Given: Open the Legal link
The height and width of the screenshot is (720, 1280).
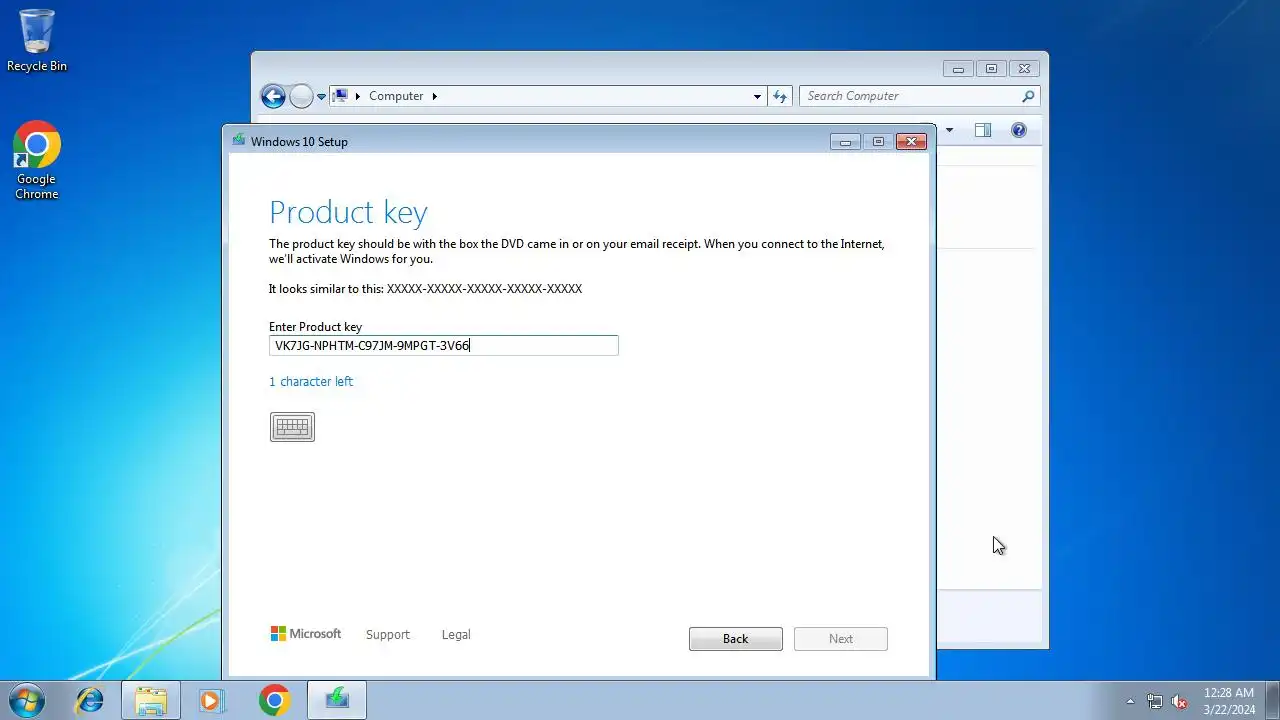Looking at the screenshot, I should point(456,635).
